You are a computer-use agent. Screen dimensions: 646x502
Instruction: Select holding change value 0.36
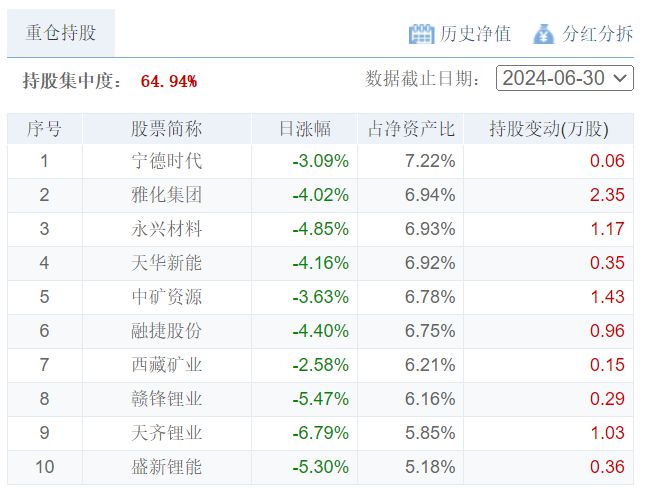tap(607, 467)
